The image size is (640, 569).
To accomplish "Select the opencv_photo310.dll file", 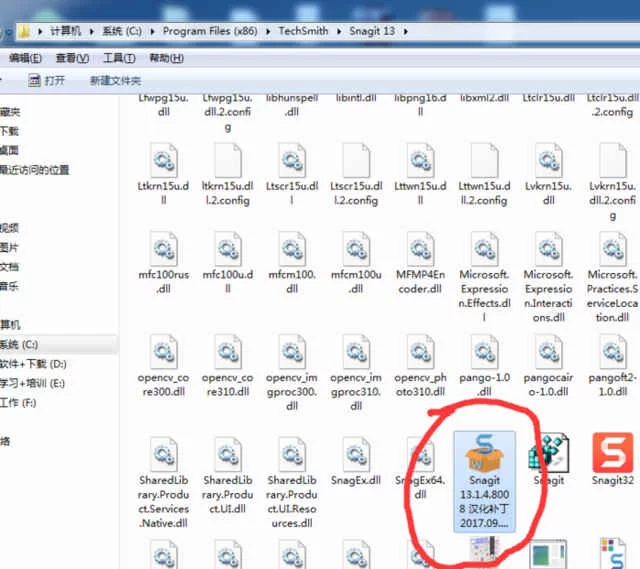I will [420, 366].
